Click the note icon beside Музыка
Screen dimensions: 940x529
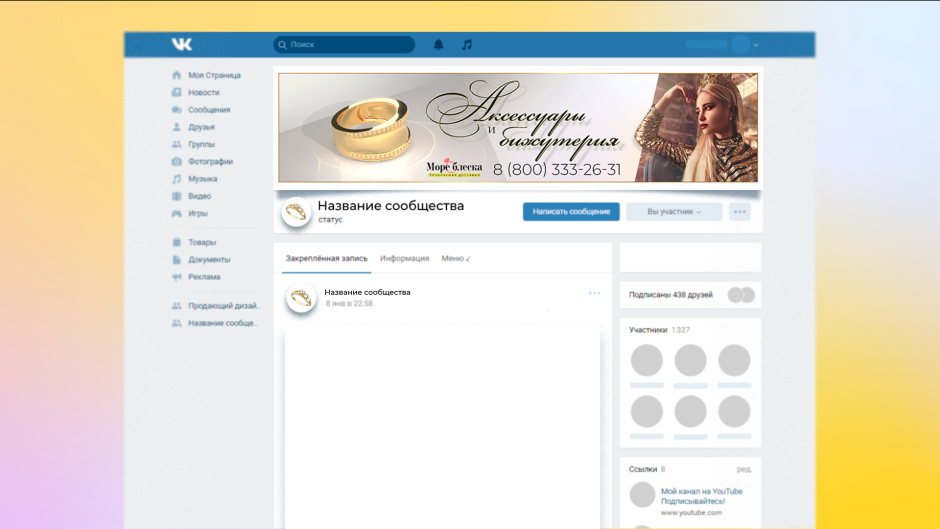pyautogui.click(x=176, y=179)
